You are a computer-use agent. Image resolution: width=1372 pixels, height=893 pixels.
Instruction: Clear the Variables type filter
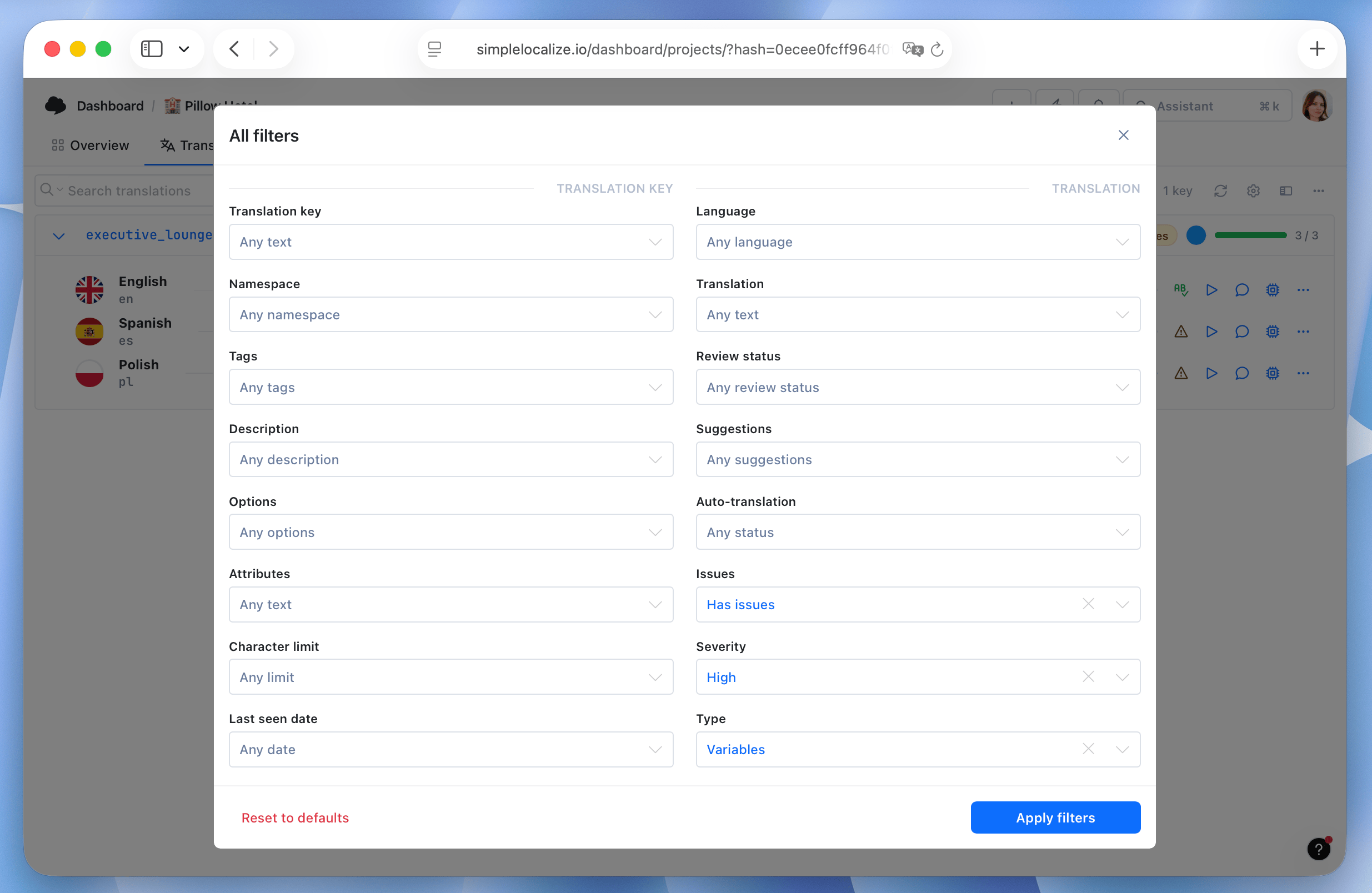tap(1088, 749)
